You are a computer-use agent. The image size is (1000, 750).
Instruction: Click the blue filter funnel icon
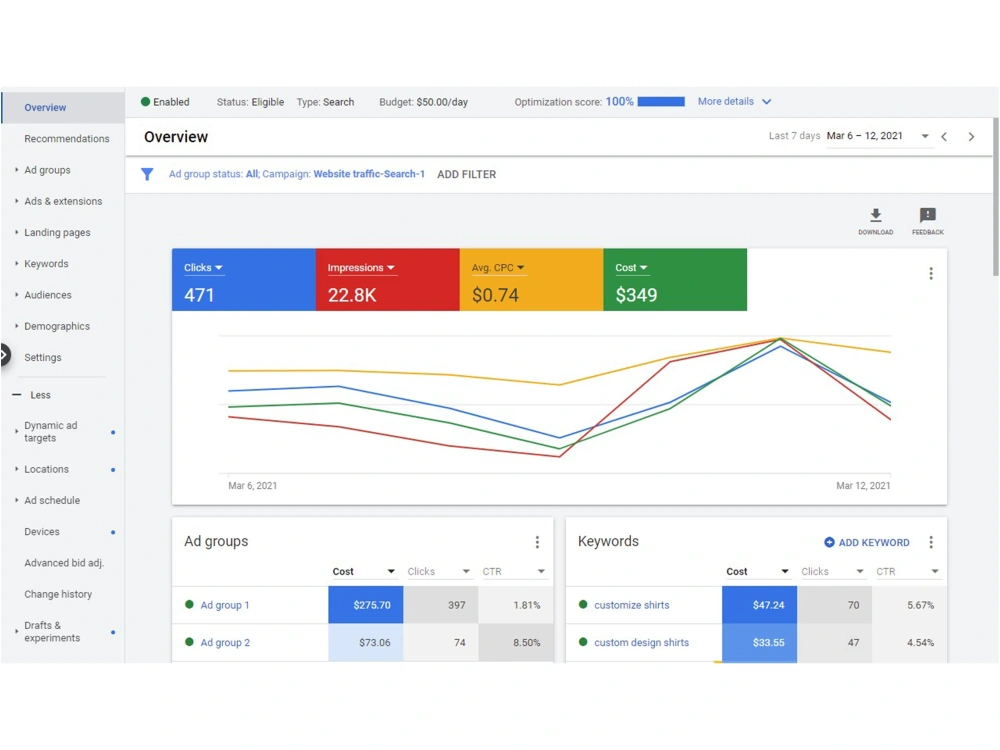[147, 174]
